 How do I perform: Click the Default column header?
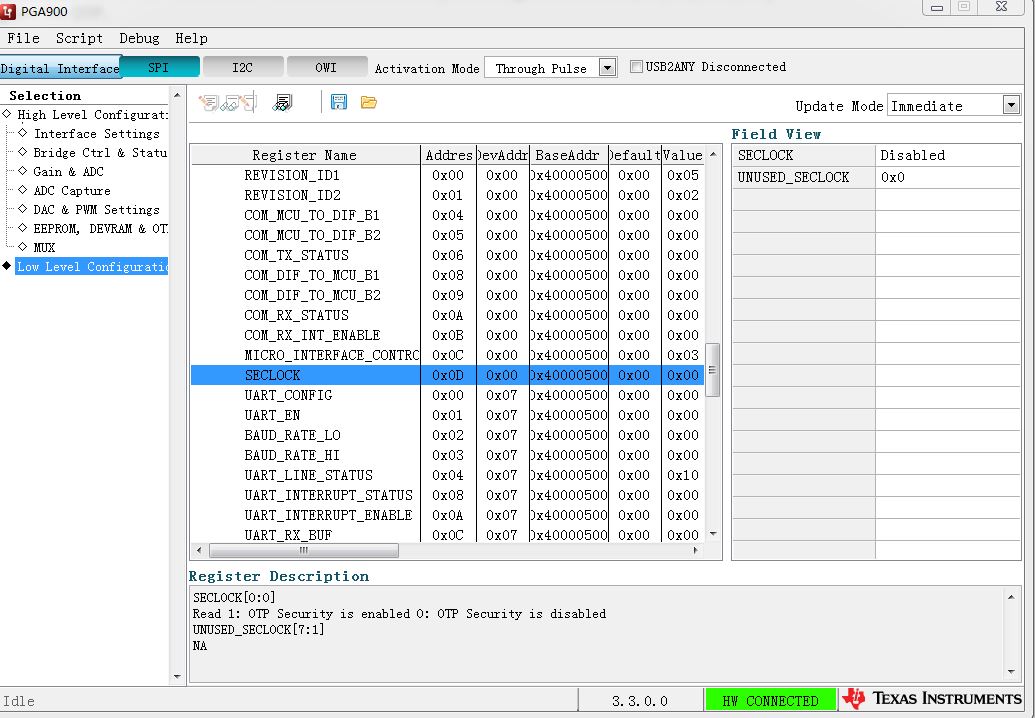(x=634, y=155)
